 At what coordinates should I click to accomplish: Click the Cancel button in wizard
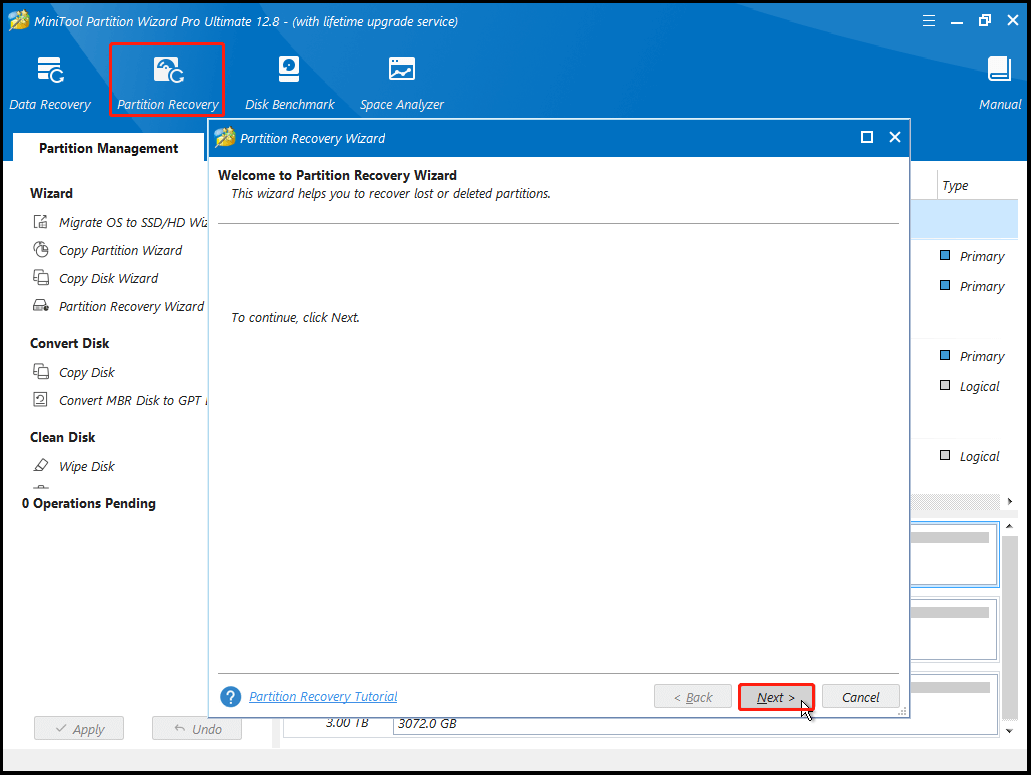click(861, 697)
